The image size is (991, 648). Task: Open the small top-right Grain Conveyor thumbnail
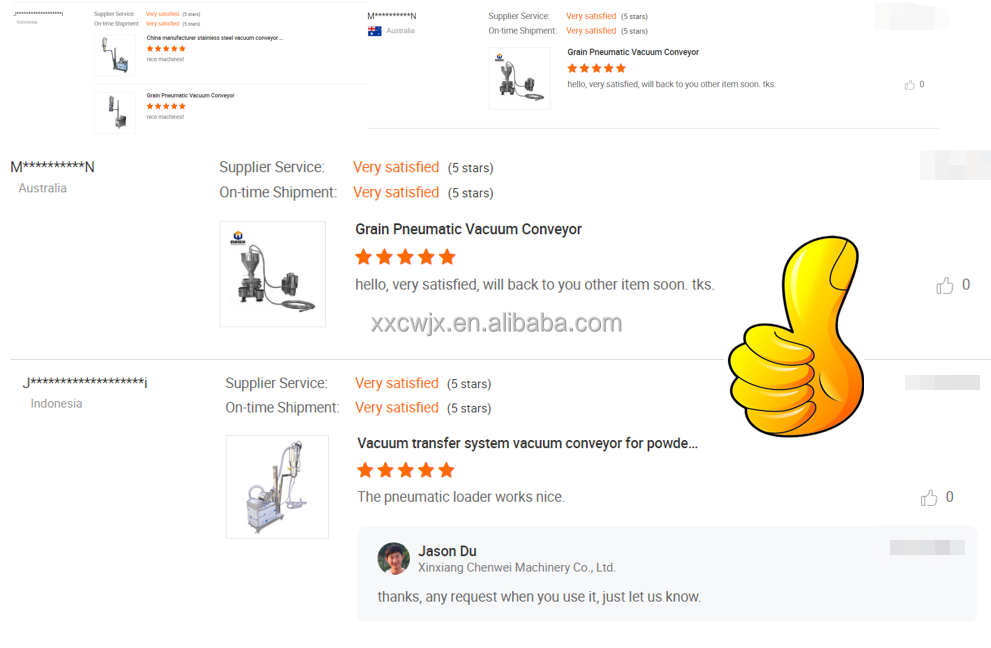click(520, 78)
